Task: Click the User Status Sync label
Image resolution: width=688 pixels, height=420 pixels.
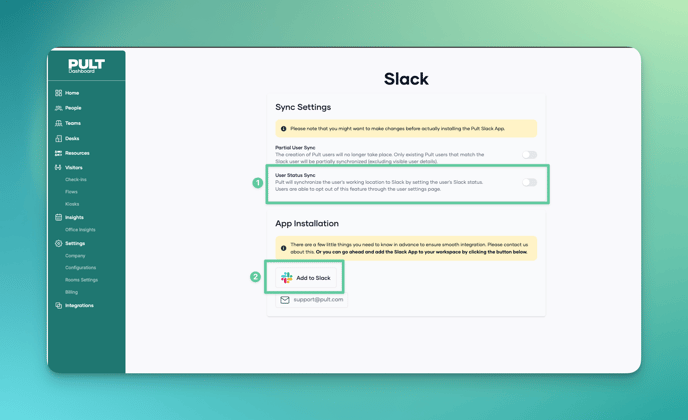Action: (x=295, y=175)
